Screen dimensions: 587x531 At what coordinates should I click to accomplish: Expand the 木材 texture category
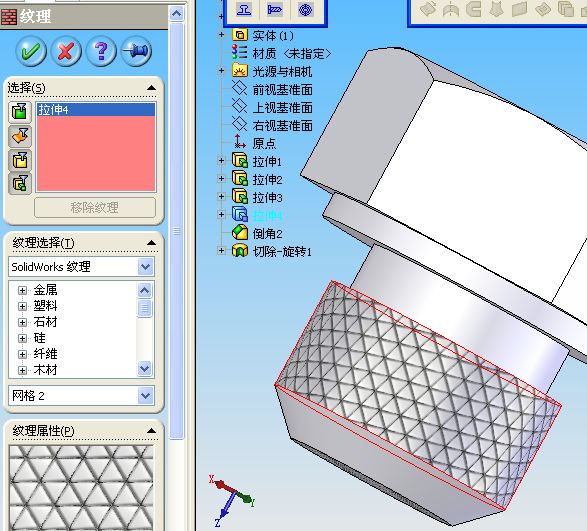point(22,370)
